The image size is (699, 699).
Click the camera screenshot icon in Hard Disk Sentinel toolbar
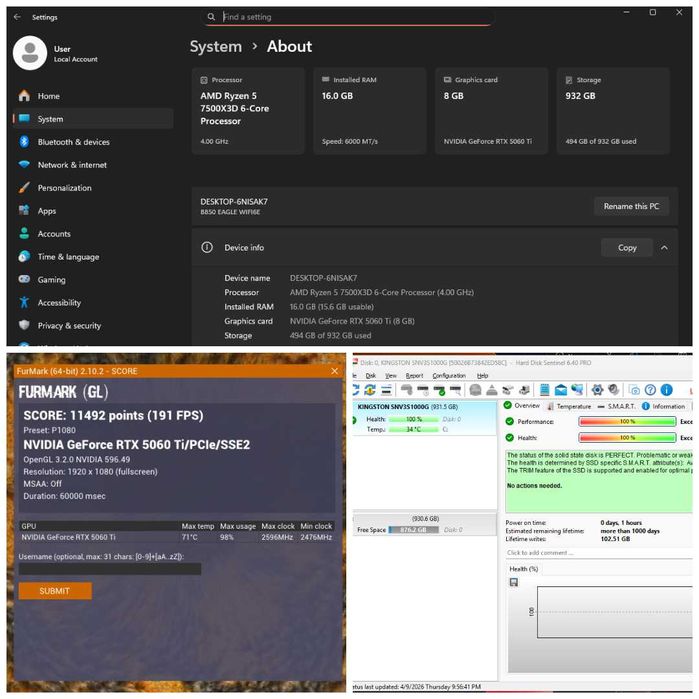pos(634,390)
